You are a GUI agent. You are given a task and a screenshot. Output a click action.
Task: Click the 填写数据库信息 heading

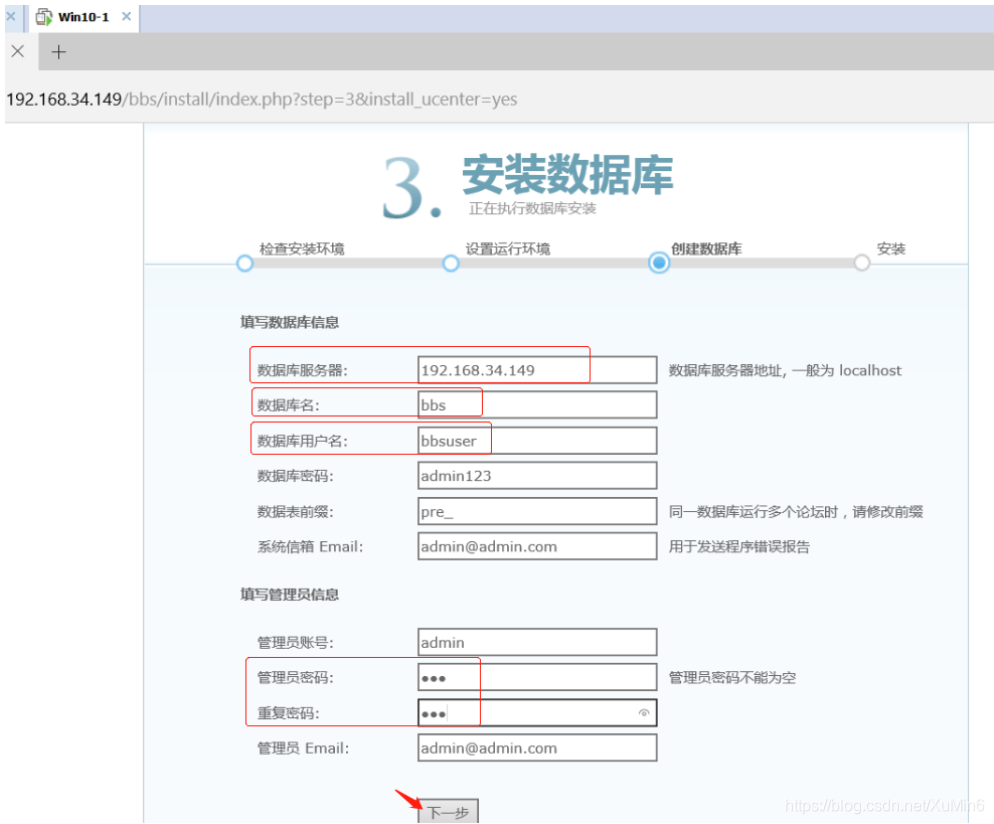point(289,323)
